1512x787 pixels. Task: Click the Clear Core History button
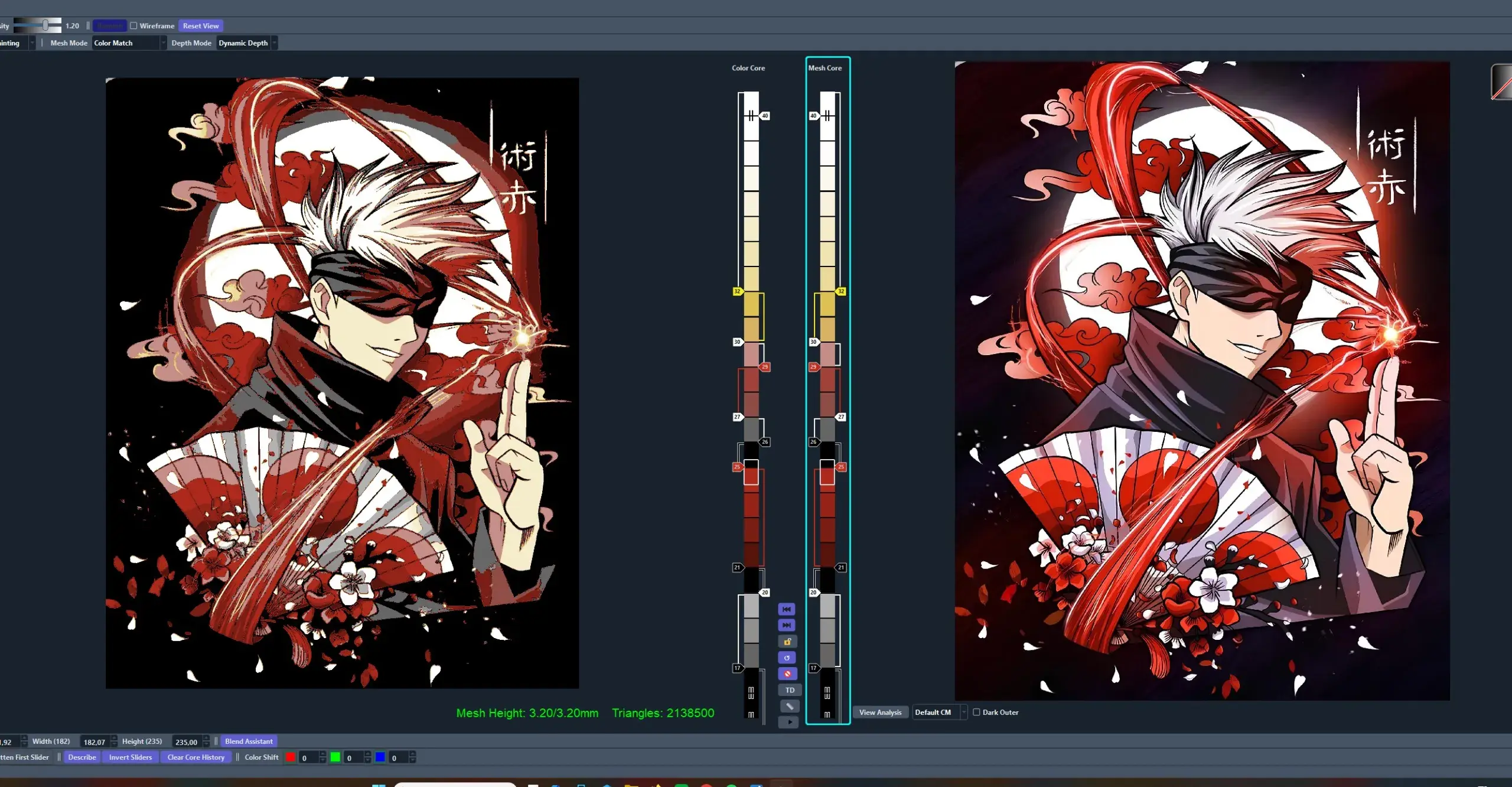click(x=196, y=757)
